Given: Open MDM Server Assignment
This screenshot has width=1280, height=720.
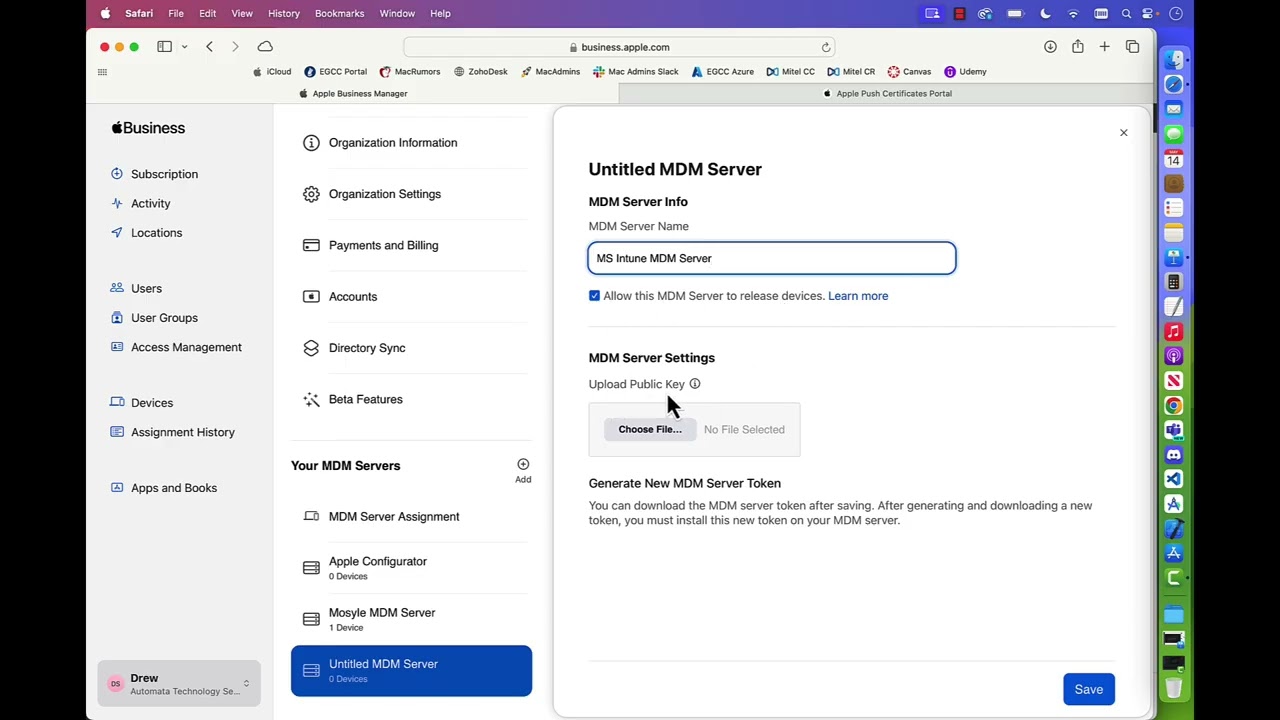Looking at the screenshot, I should coord(411,517).
